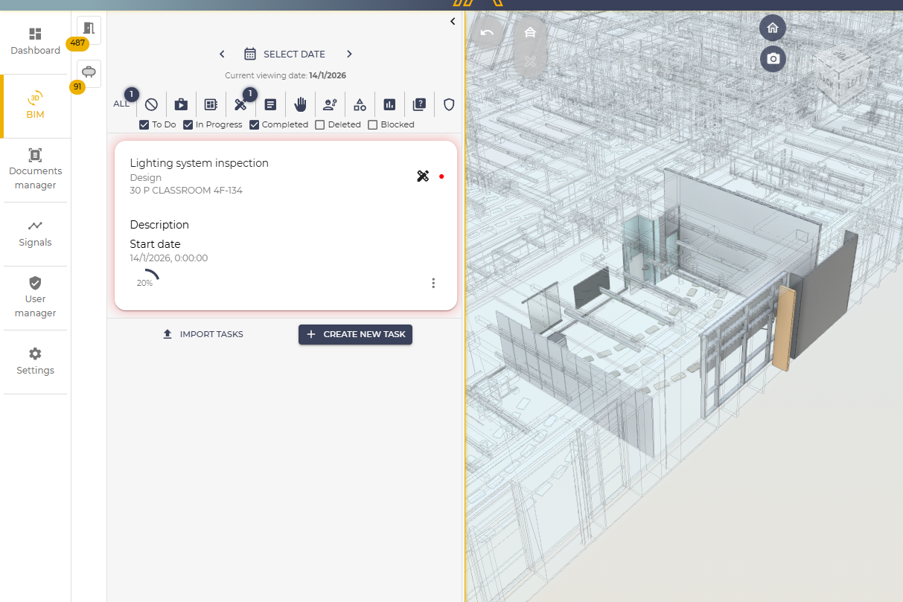The image size is (903, 602).
Task: Click the shield icon in the filter bar
Action: click(449, 104)
